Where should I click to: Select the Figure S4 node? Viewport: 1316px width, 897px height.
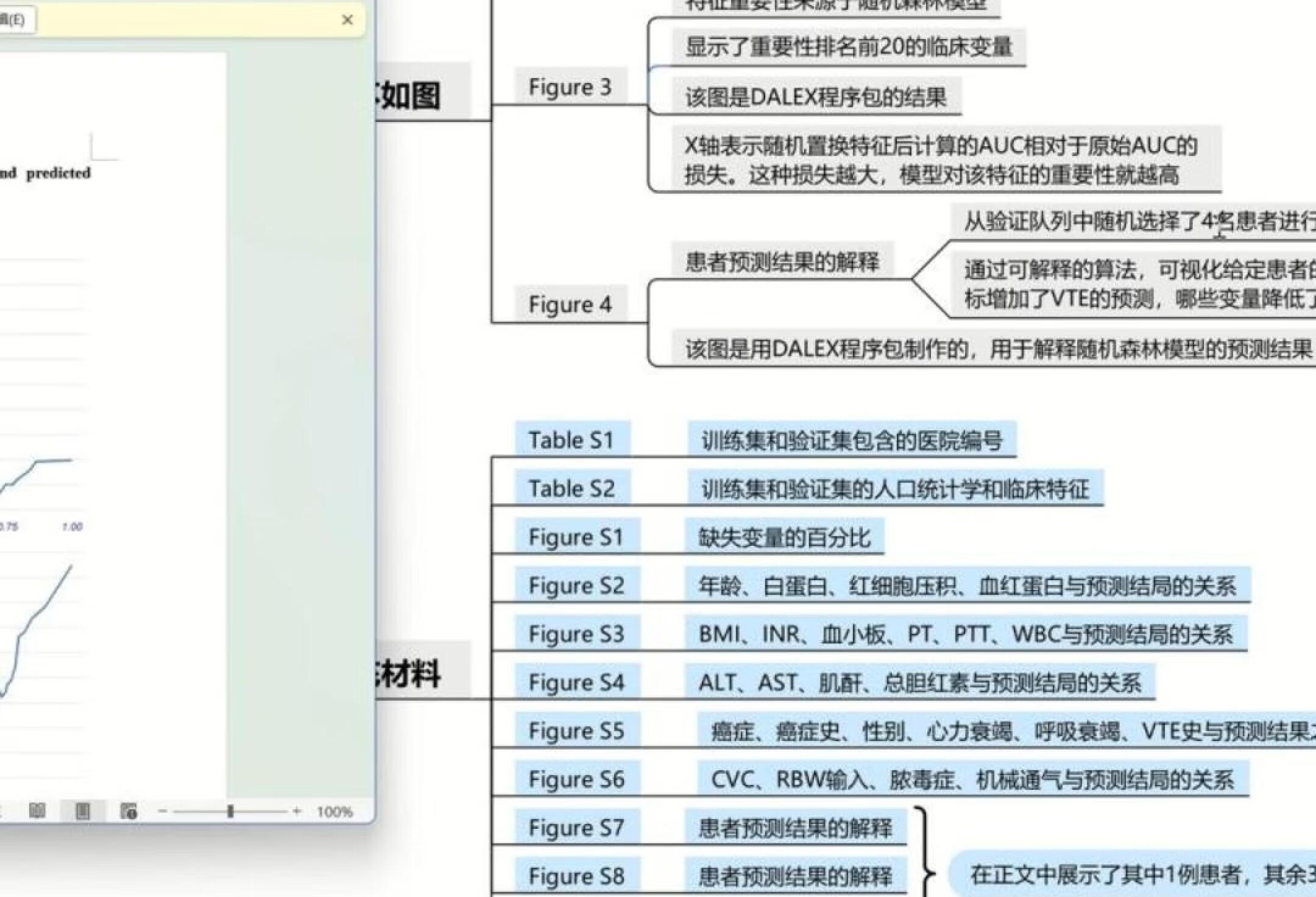point(576,682)
